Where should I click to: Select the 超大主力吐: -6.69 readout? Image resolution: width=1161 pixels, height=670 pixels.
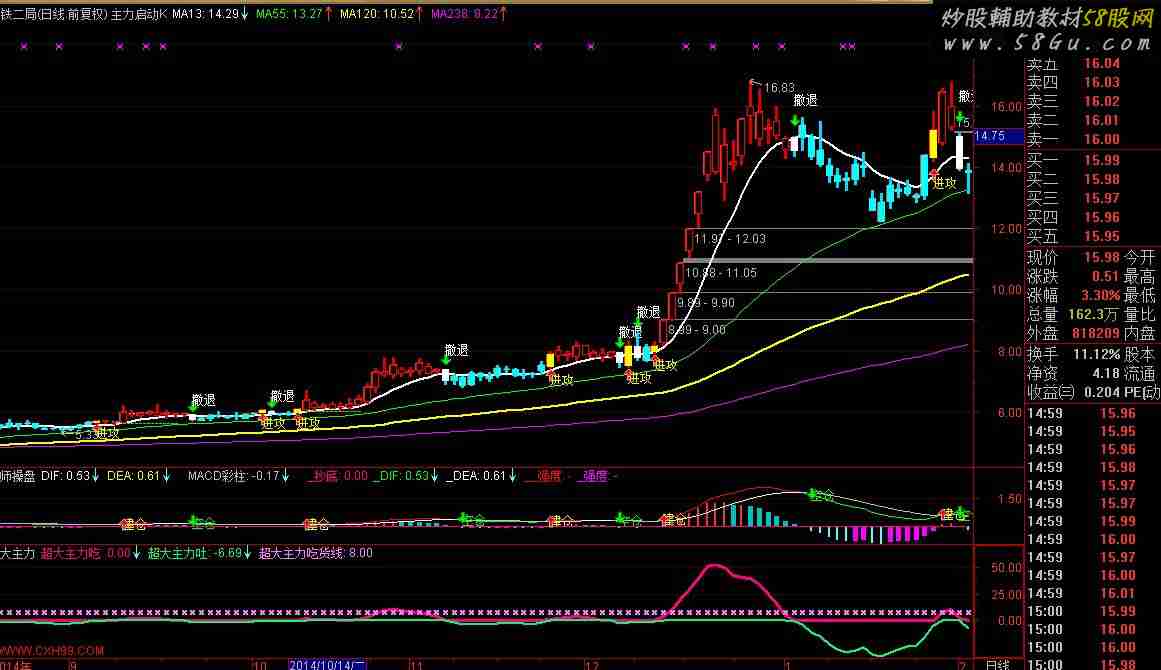(199, 553)
